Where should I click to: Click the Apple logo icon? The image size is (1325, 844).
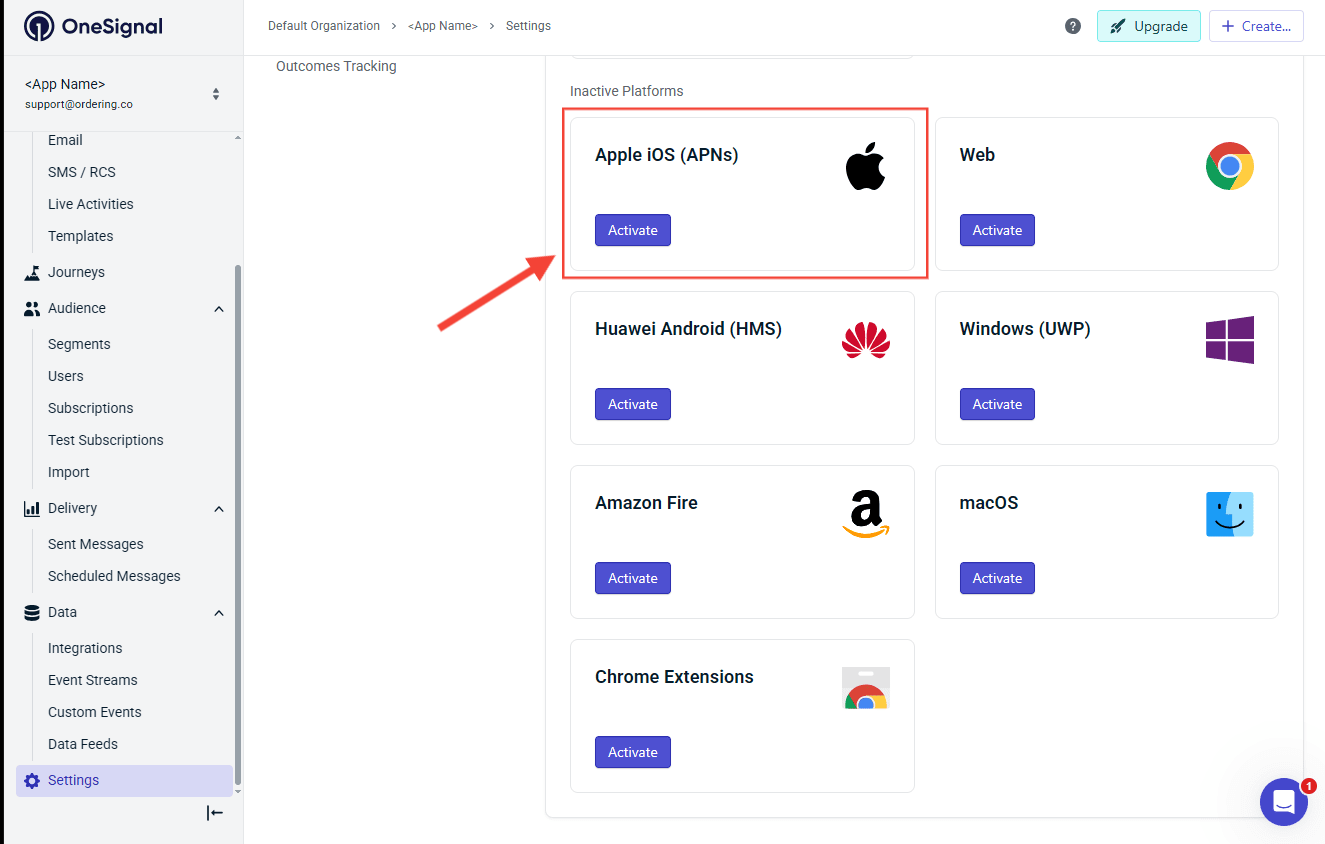pos(866,166)
